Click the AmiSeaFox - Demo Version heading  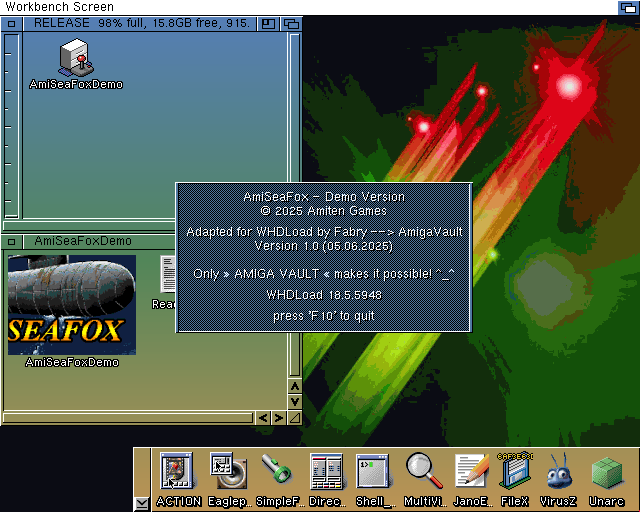point(324,197)
